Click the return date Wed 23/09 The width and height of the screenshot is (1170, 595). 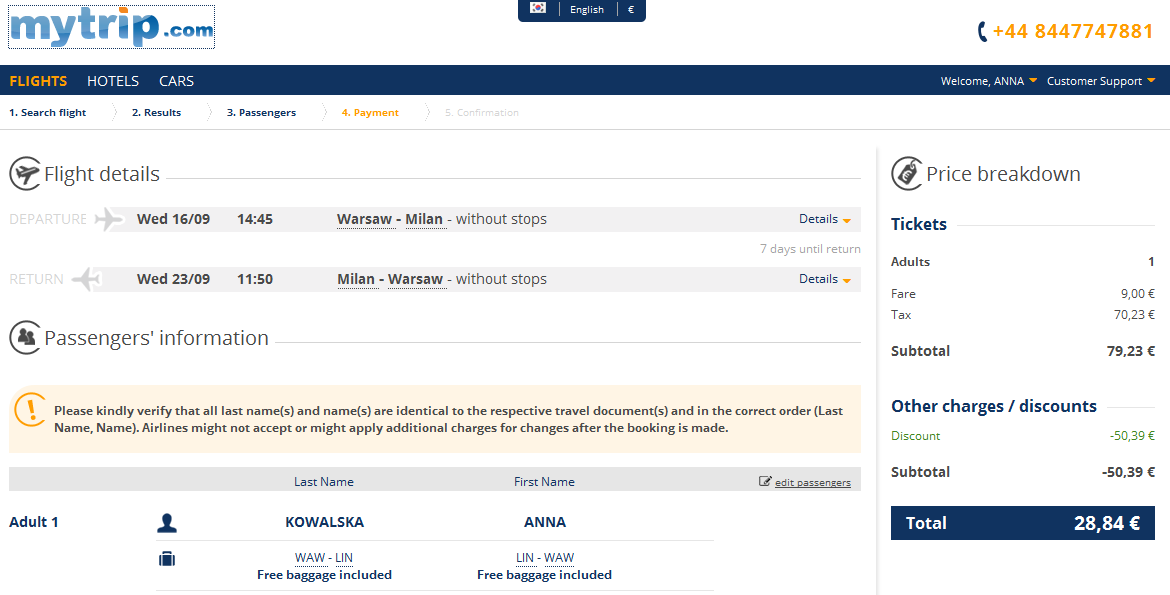(x=173, y=279)
